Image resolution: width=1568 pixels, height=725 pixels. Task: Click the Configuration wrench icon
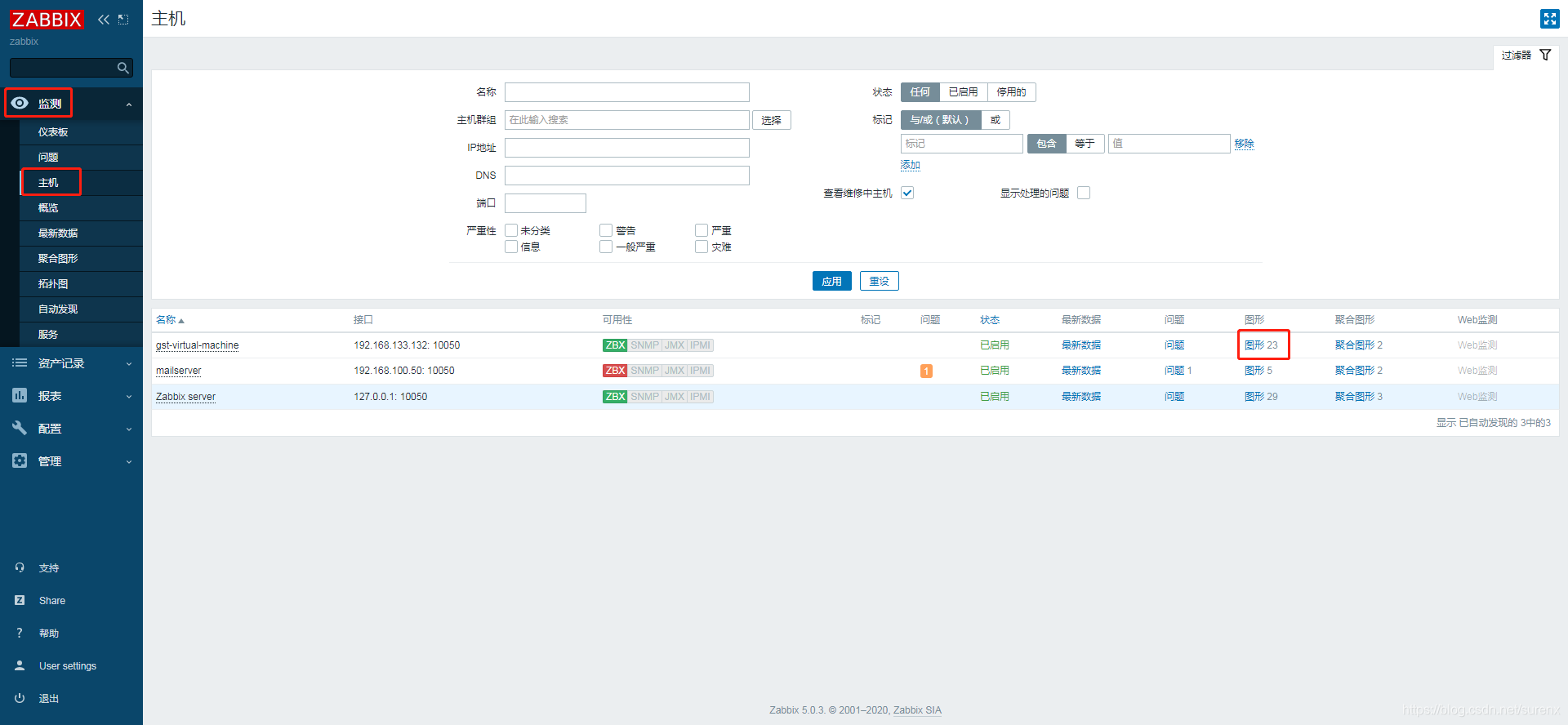[x=20, y=428]
